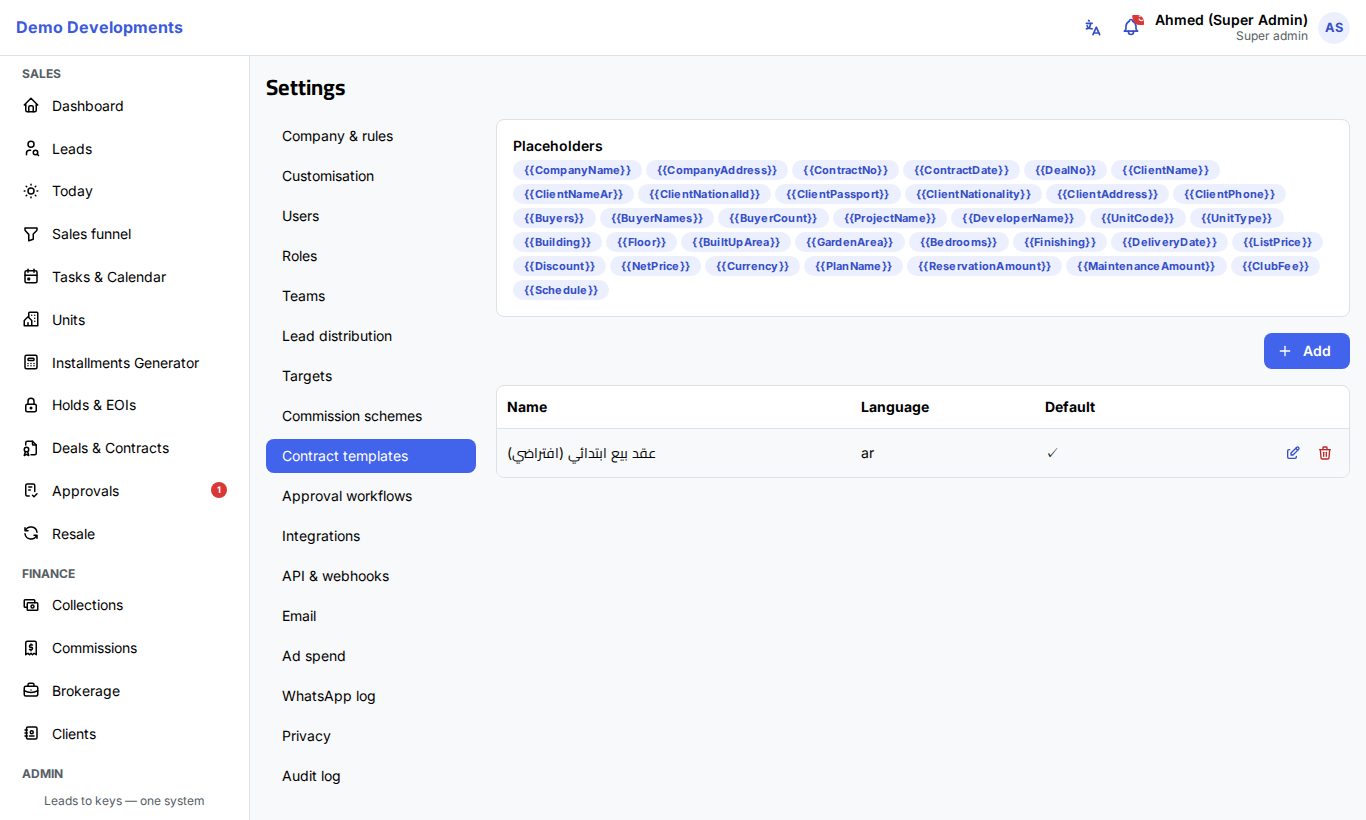Go to Roles settings

371,256
